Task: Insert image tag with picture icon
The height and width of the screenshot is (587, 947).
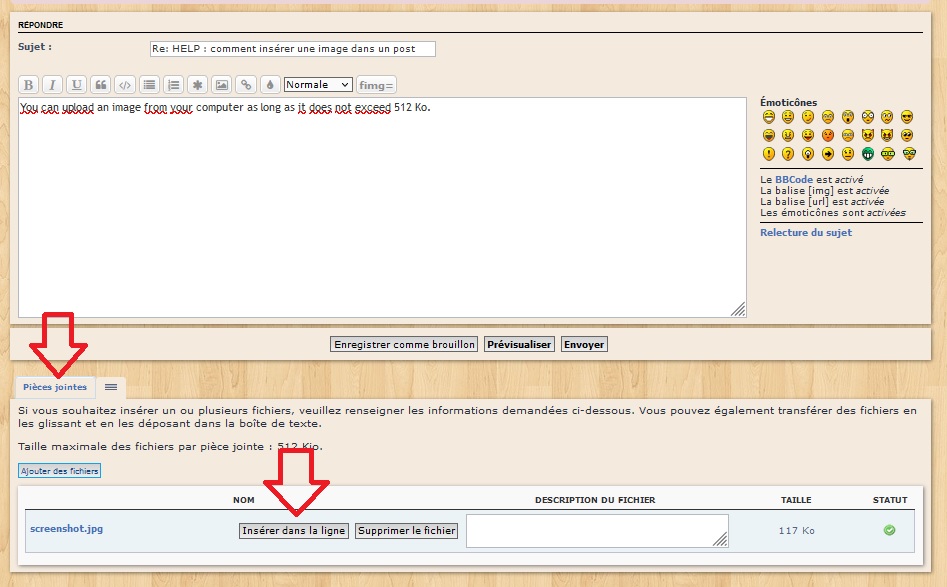Action: tap(222, 85)
